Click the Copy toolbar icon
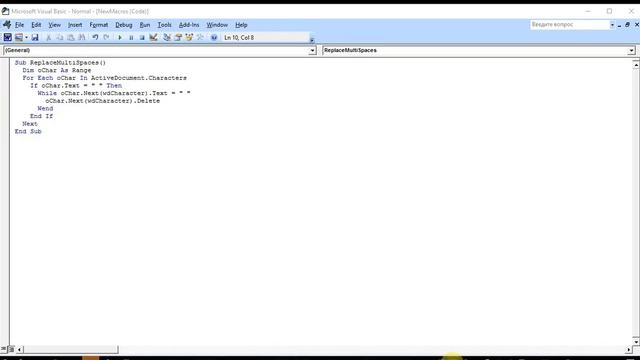The height and width of the screenshot is (360, 640). point(60,37)
